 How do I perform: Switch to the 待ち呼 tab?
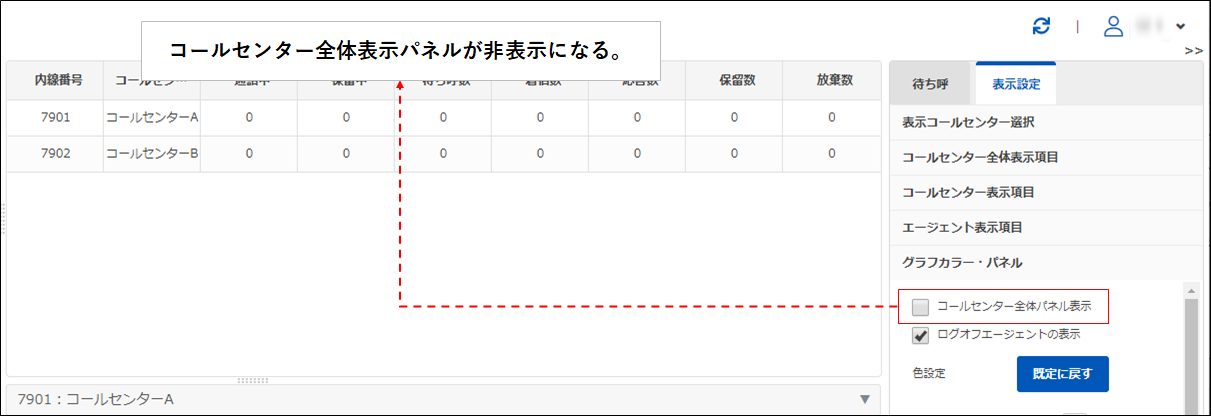931,83
